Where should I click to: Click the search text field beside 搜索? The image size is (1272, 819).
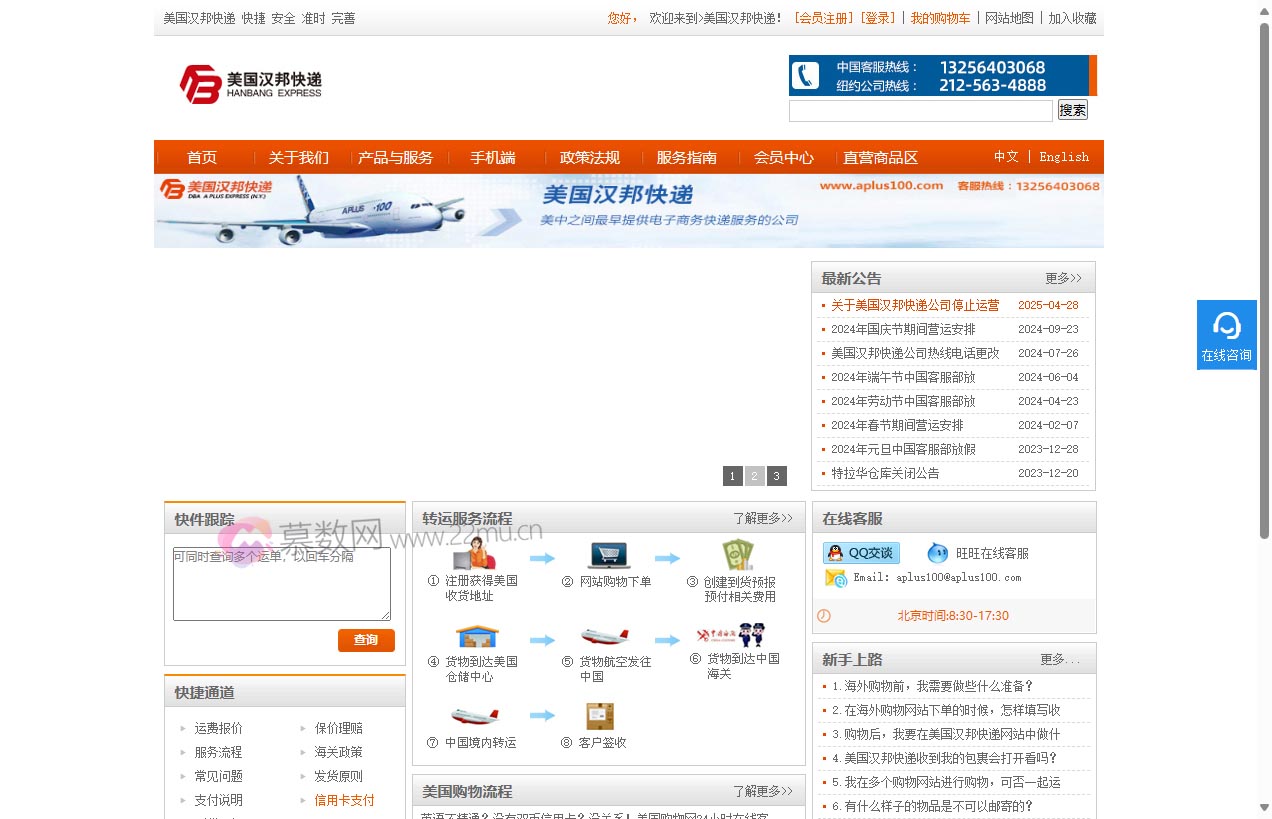[920, 111]
